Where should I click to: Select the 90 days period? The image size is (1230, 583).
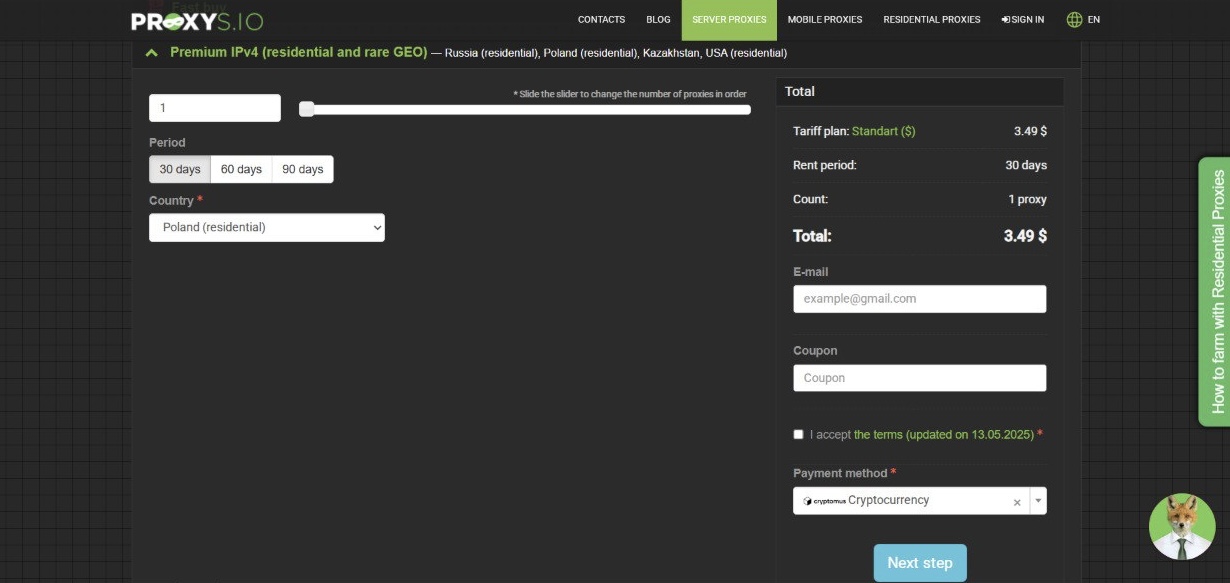[302, 169]
